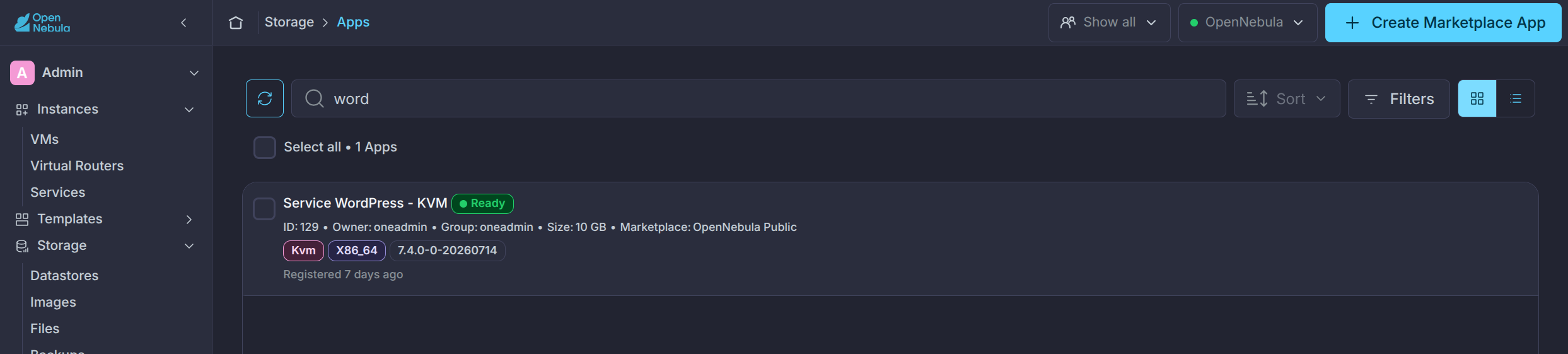Image resolution: width=1568 pixels, height=354 pixels.
Task: Open the OpenNebula zone dropdown
Action: point(1247,23)
